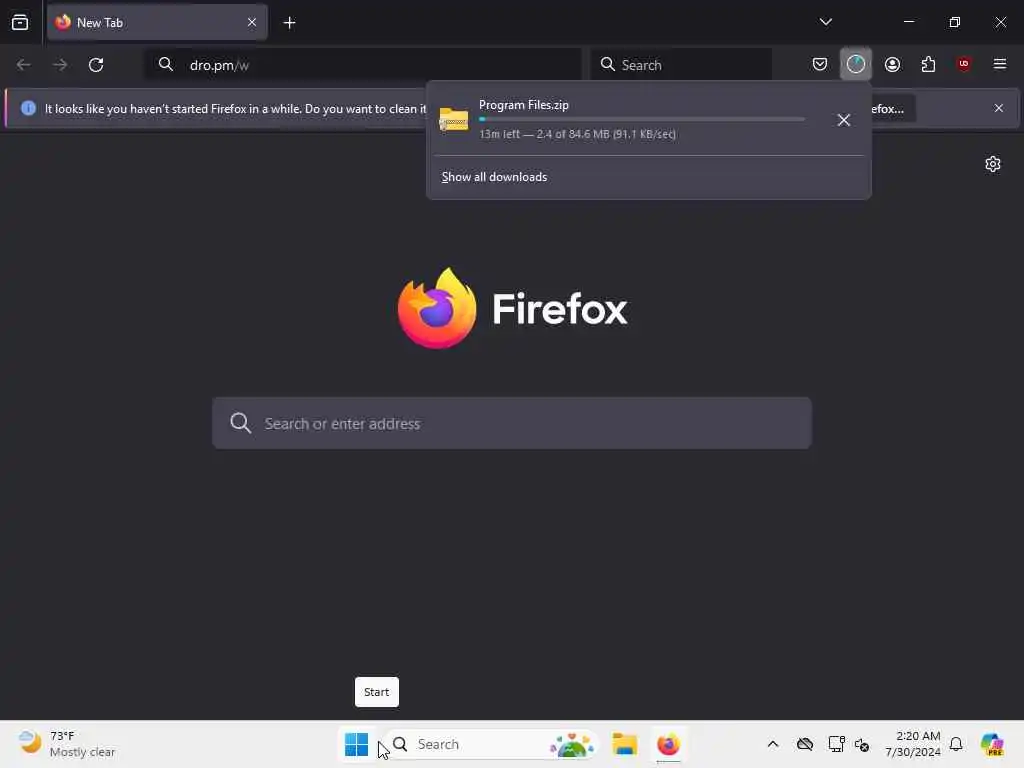The image size is (1024, 768).
Task: Open the Copilot preview icon
Action: point(991,744)
